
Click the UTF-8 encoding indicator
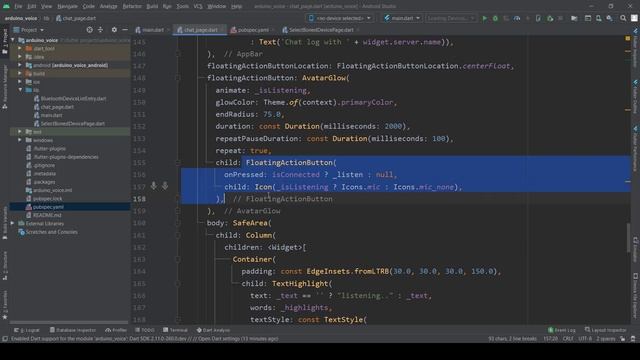pos(584,338)
